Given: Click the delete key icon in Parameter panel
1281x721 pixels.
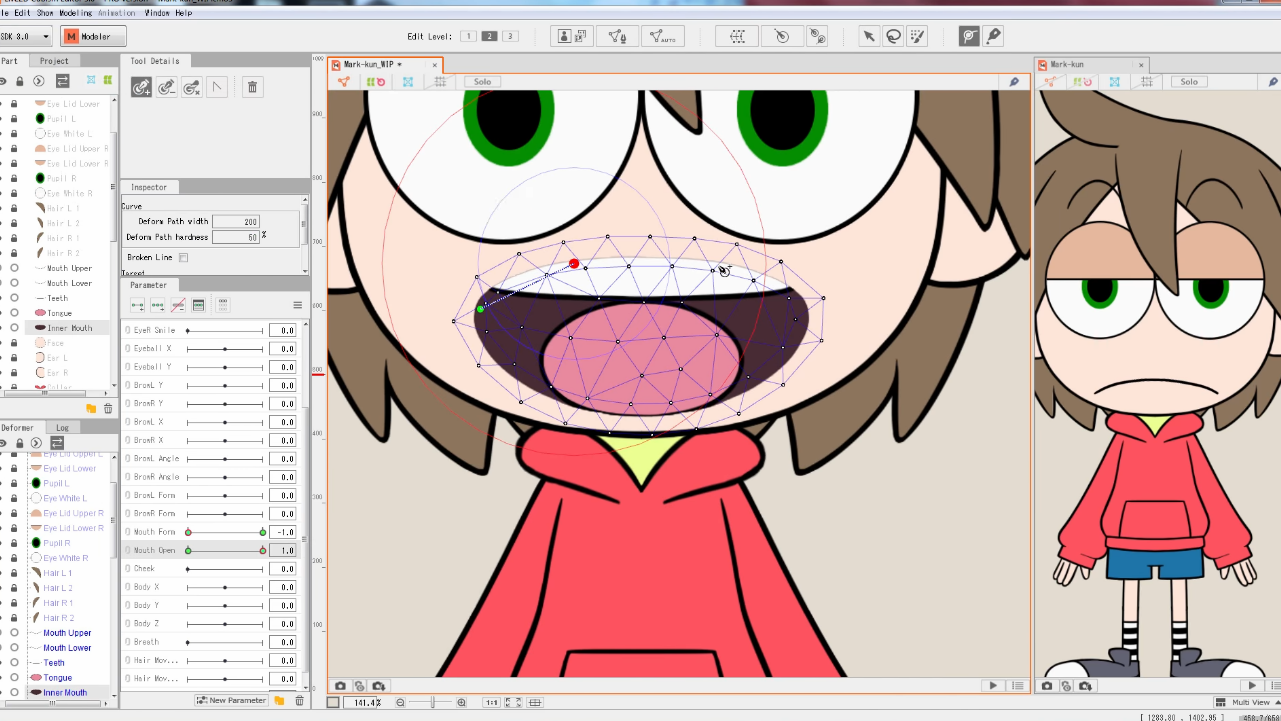Looking at the screenshot, I should point(178,305).
